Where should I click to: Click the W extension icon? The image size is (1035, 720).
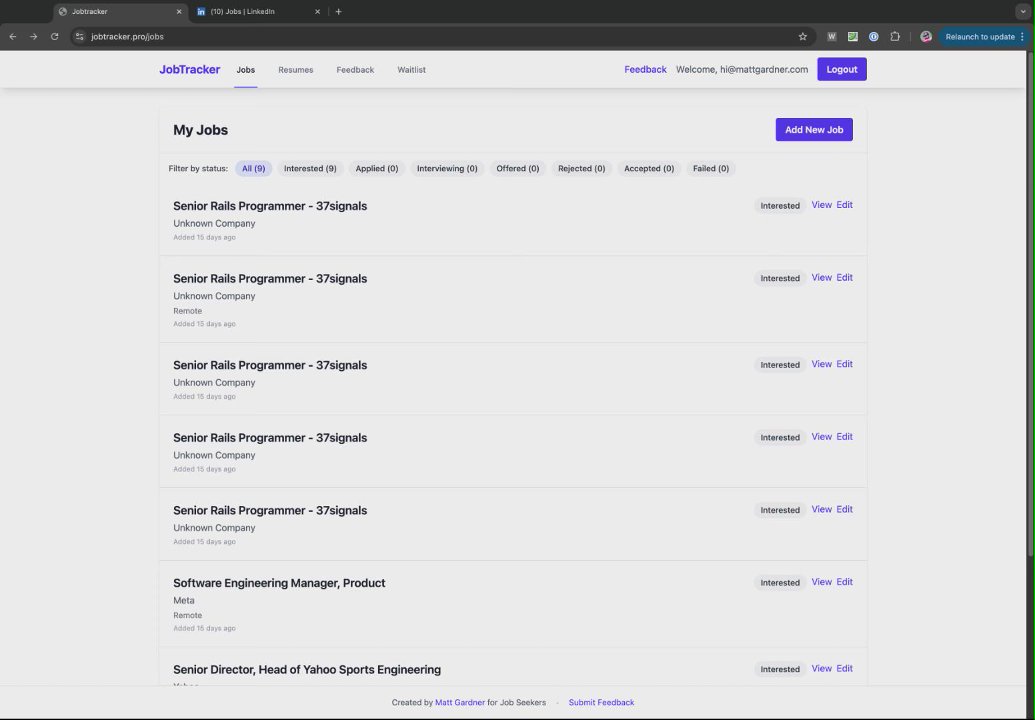point(831,37)
